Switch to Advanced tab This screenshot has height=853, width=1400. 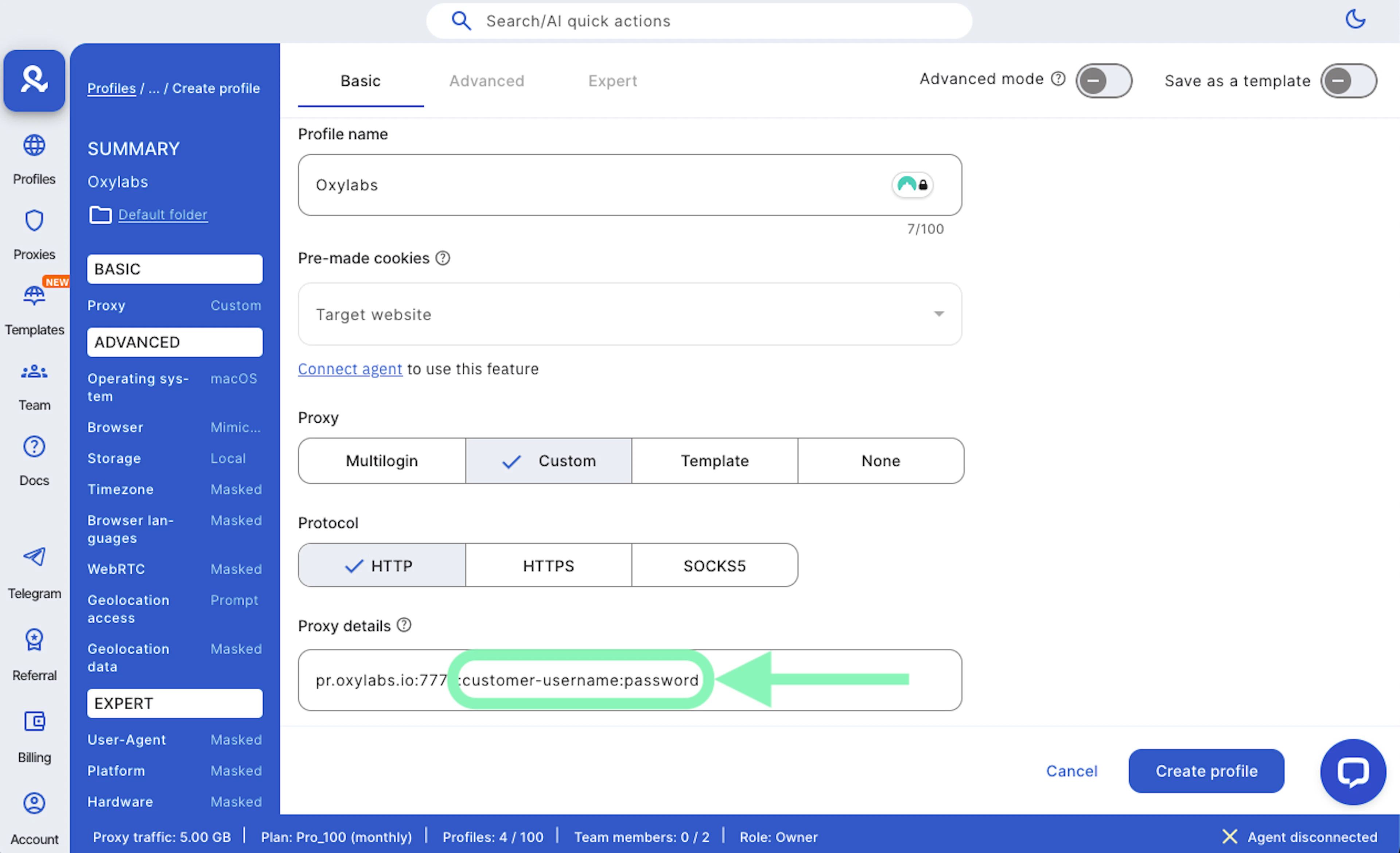click(x=487, y=81)
